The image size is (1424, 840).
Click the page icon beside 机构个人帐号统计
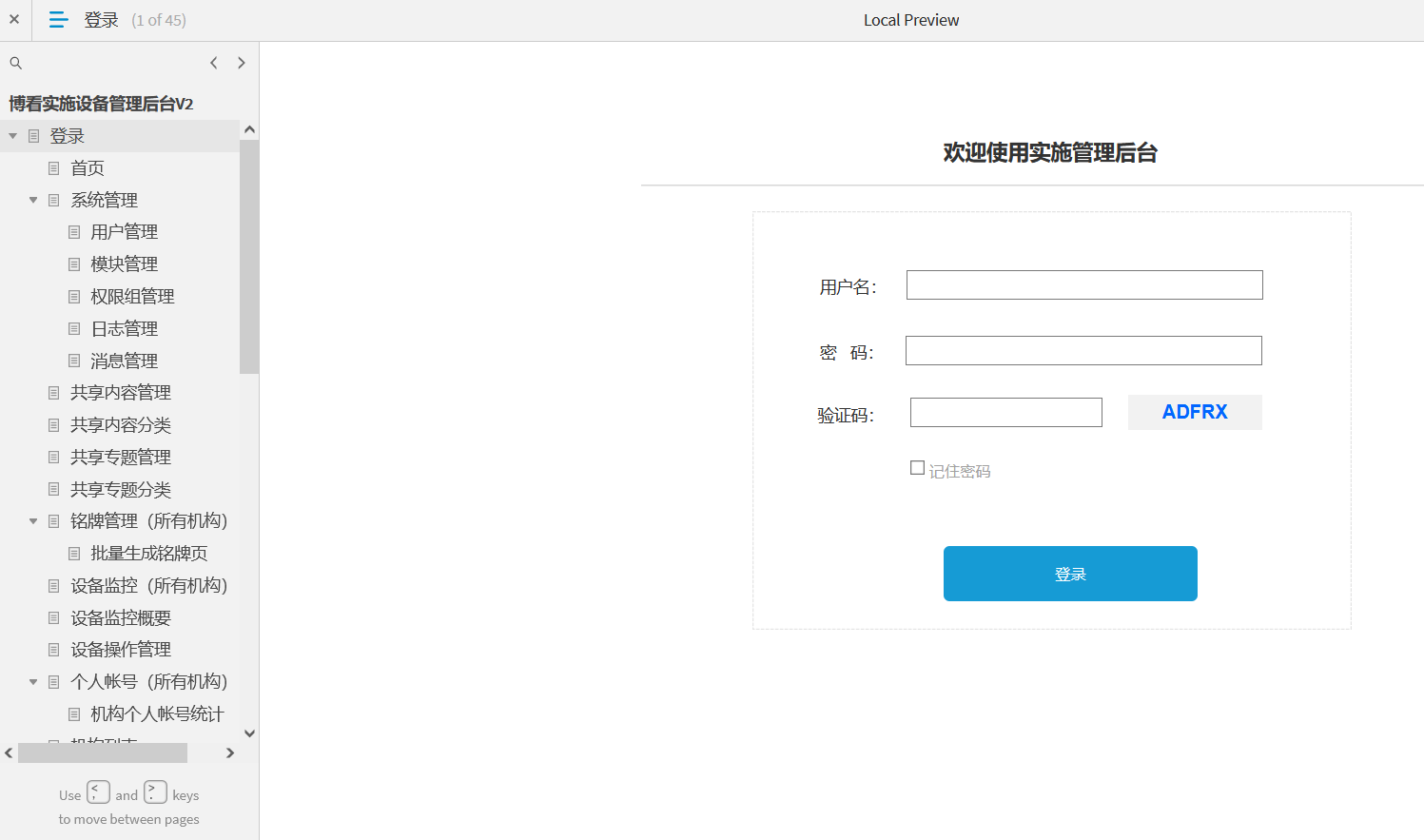coord(74,714)
